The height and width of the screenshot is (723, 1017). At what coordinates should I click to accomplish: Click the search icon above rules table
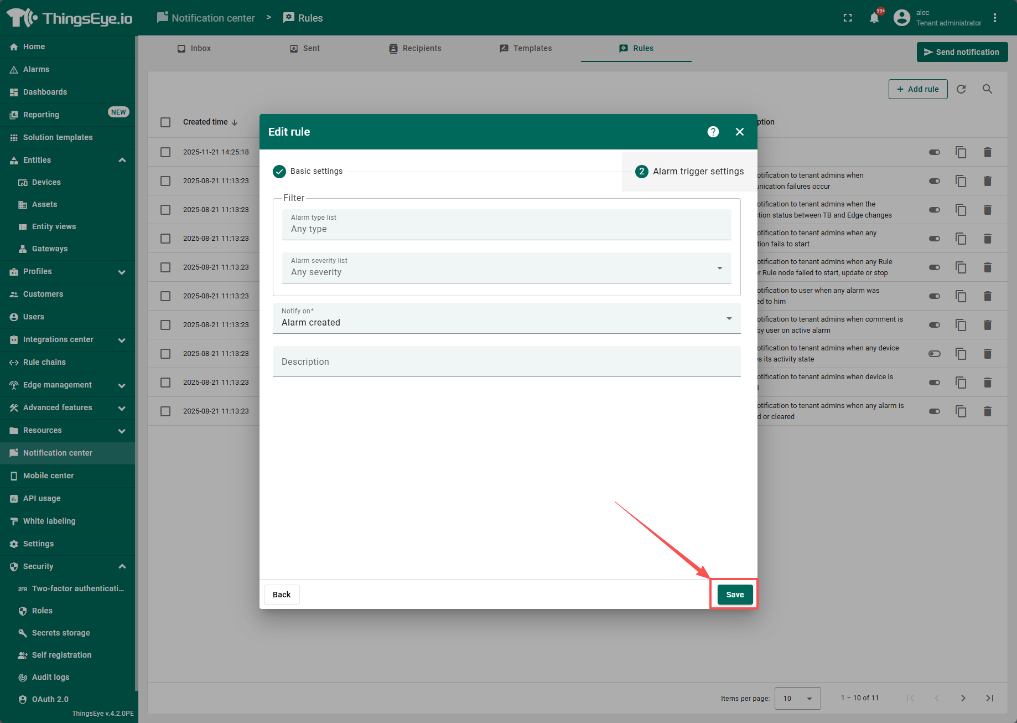point(987,89)
